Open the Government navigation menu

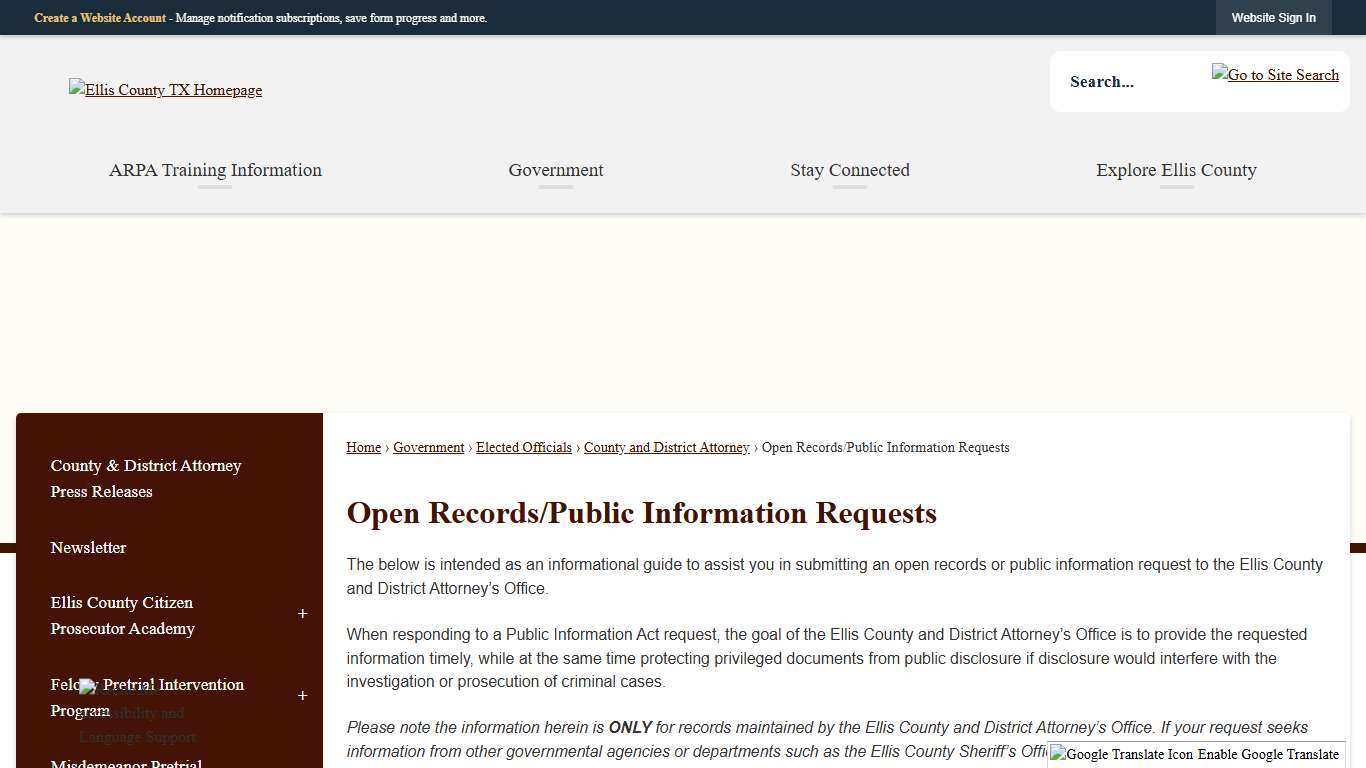[x=555, y=170]
